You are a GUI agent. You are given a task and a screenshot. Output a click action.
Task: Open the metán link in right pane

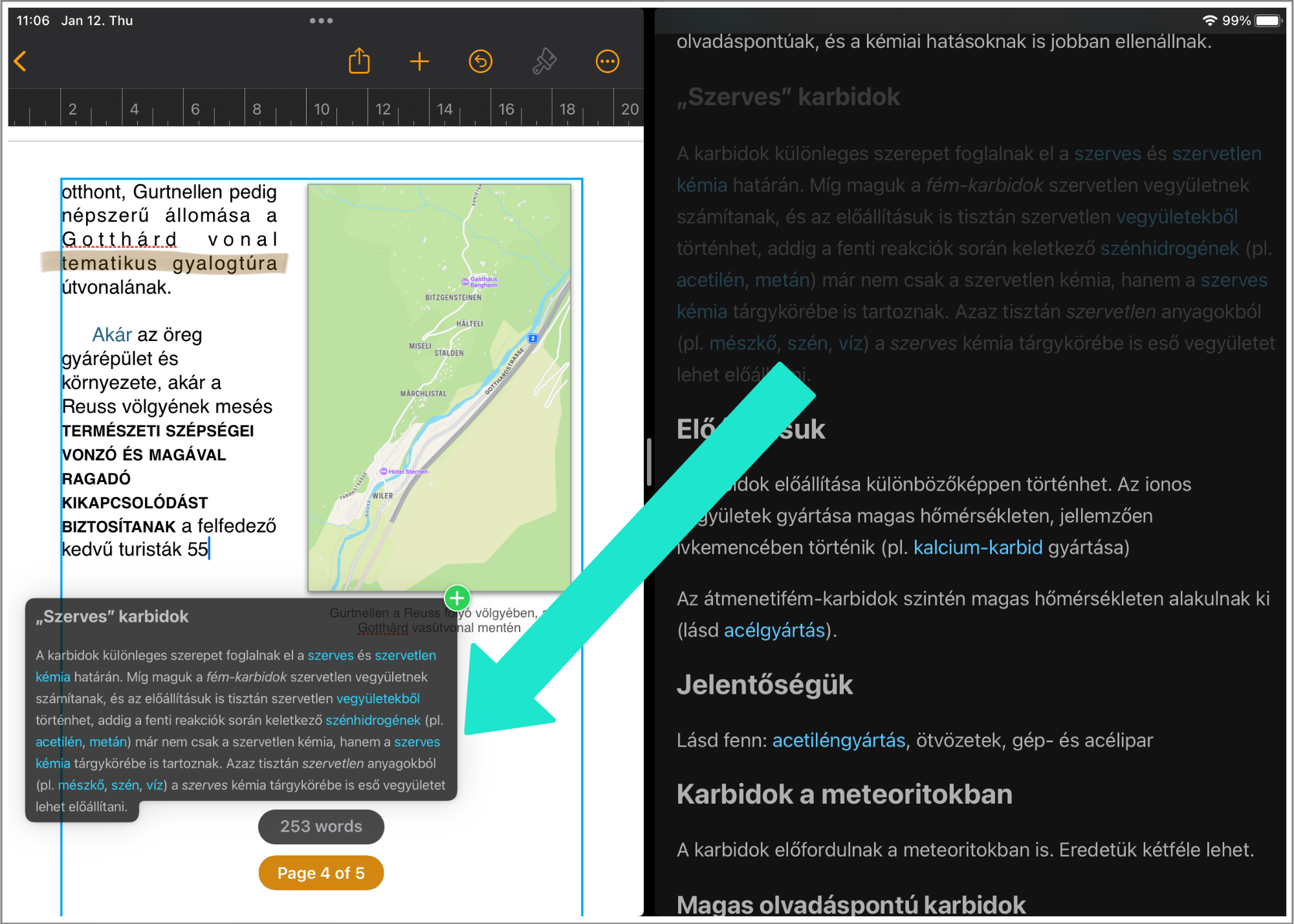782,280
